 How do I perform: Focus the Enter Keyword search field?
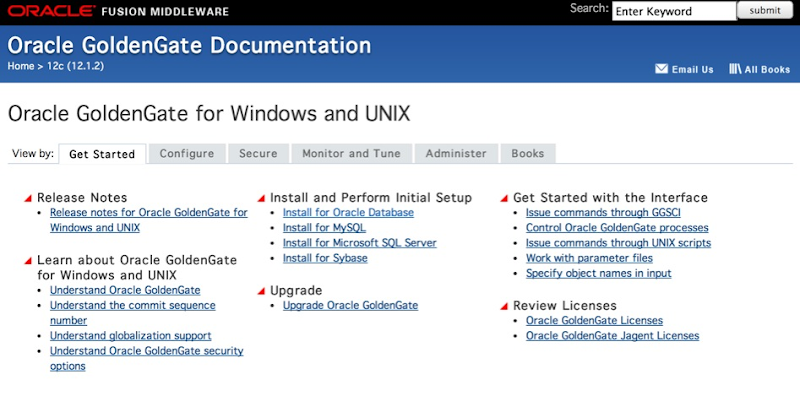tap(673, 11)
